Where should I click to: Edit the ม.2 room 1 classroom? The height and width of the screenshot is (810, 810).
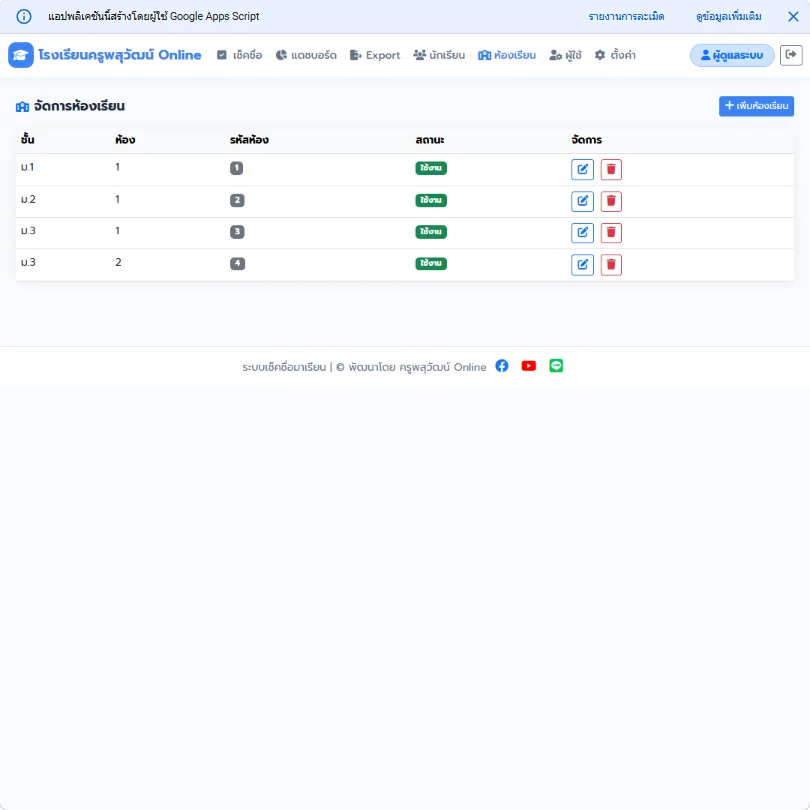[x=582, y=201]
